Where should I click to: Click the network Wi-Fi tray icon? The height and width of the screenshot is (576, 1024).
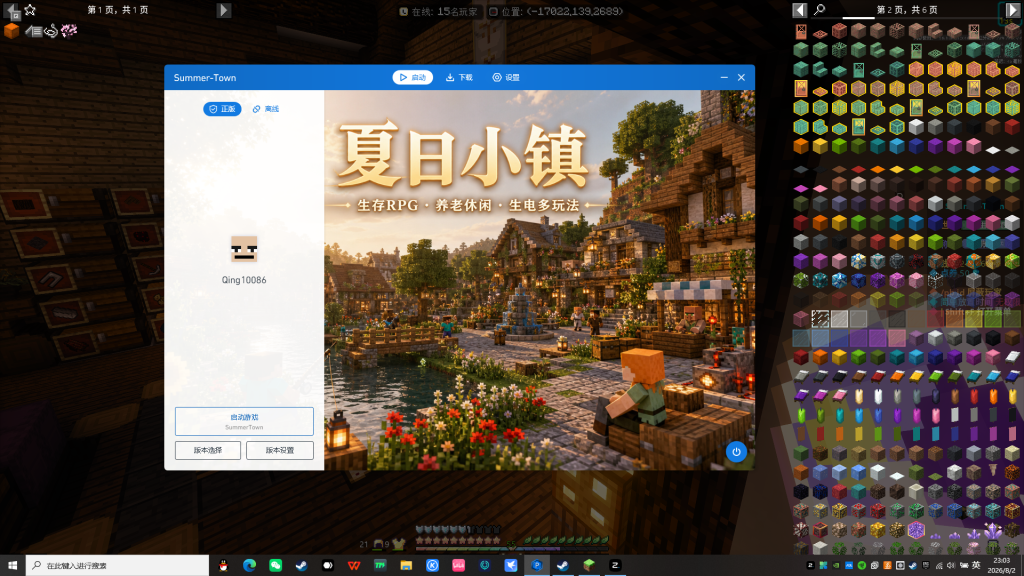(939, 566)
